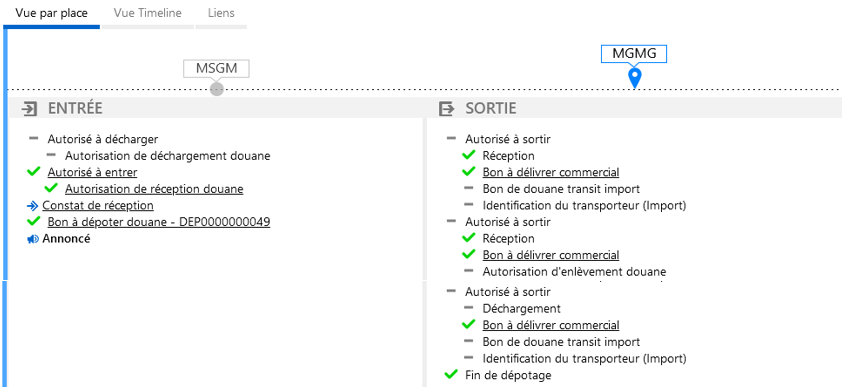Screen dimensions: 845x388
Task: Click the MGMG place label
Action: [x=634, y=54]
